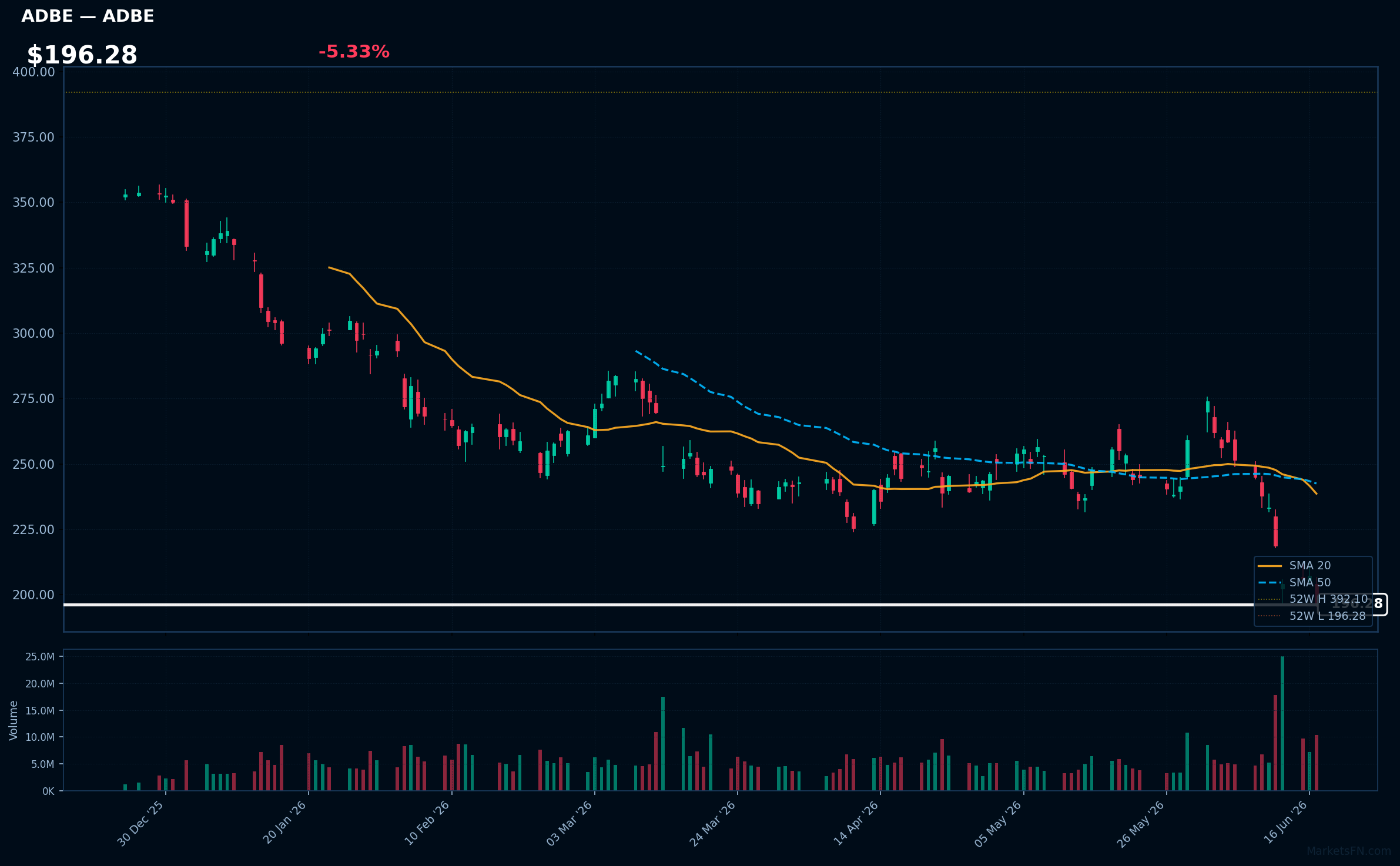Screen dimensions: 1400x866
Task: Click the 200.00 price axis label
Action: (34, 595)
